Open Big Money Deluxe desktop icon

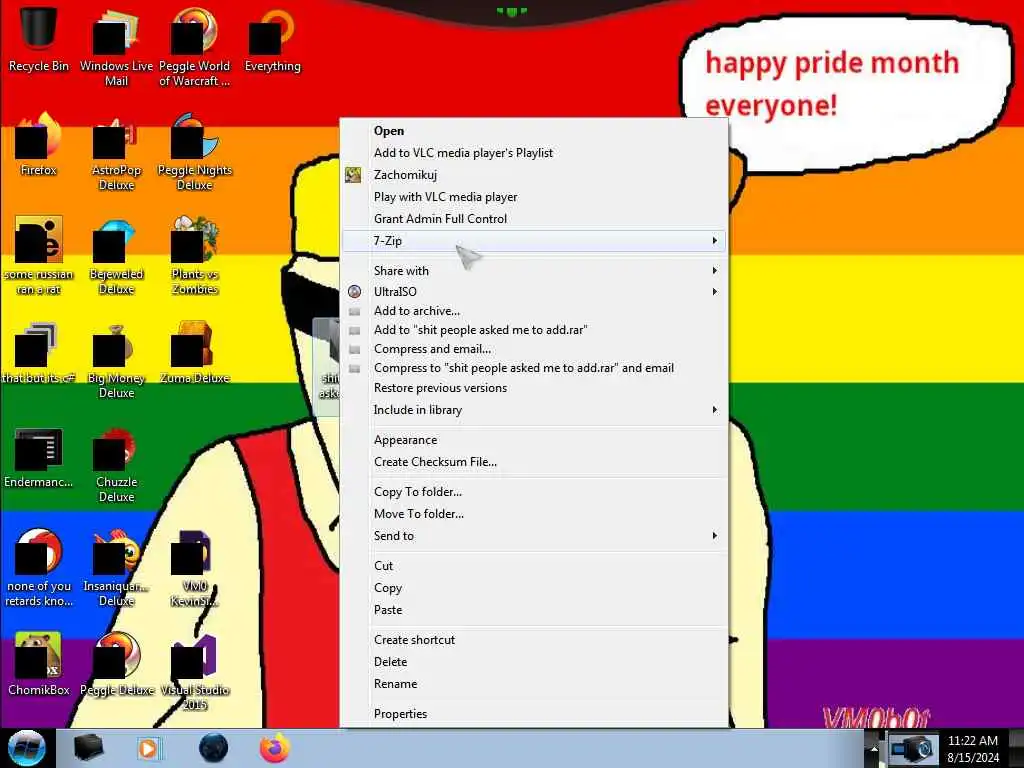coord(116,359)
